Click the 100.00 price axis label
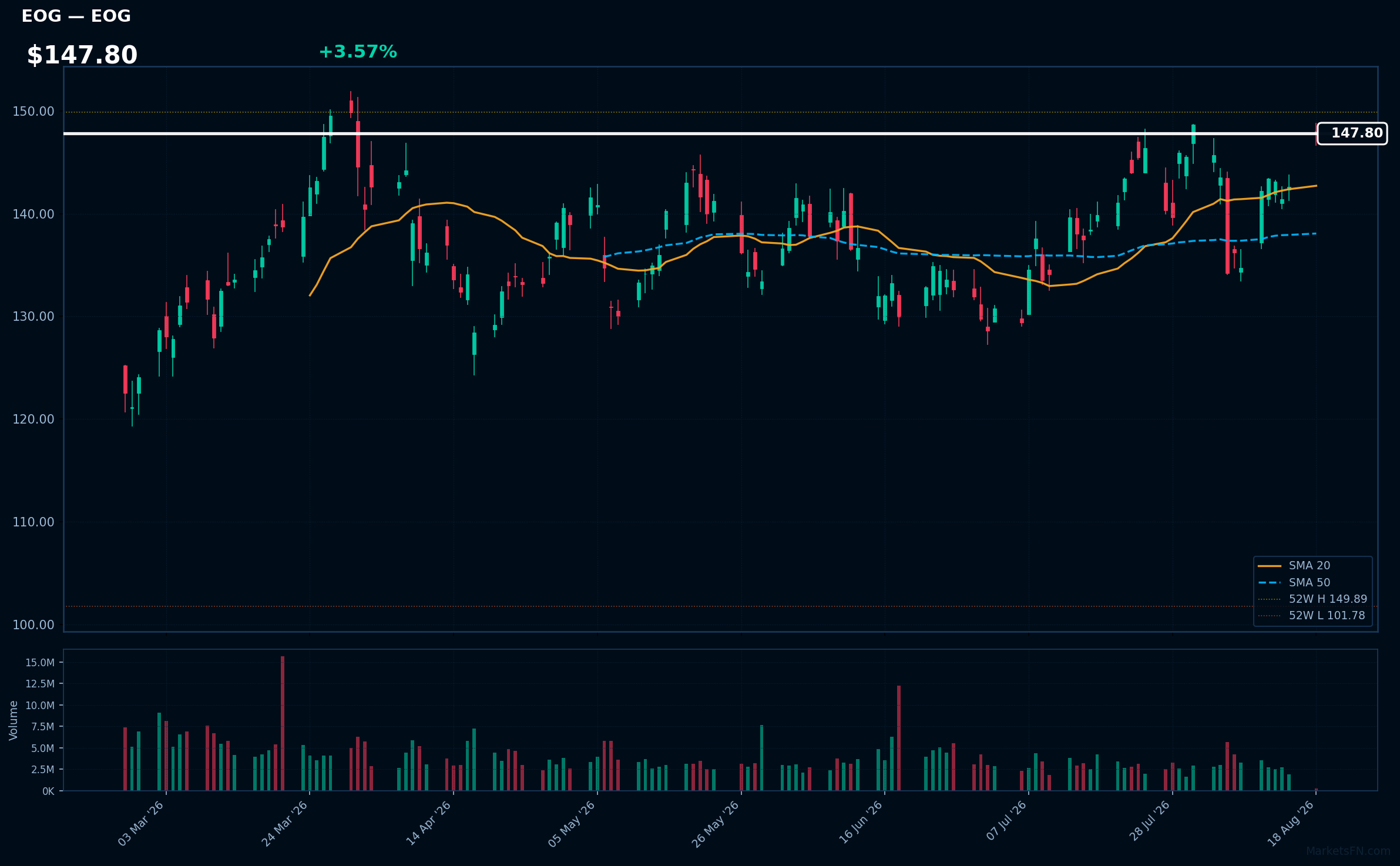The height and width of the screenshot is (866, 1400). [33, 625]
